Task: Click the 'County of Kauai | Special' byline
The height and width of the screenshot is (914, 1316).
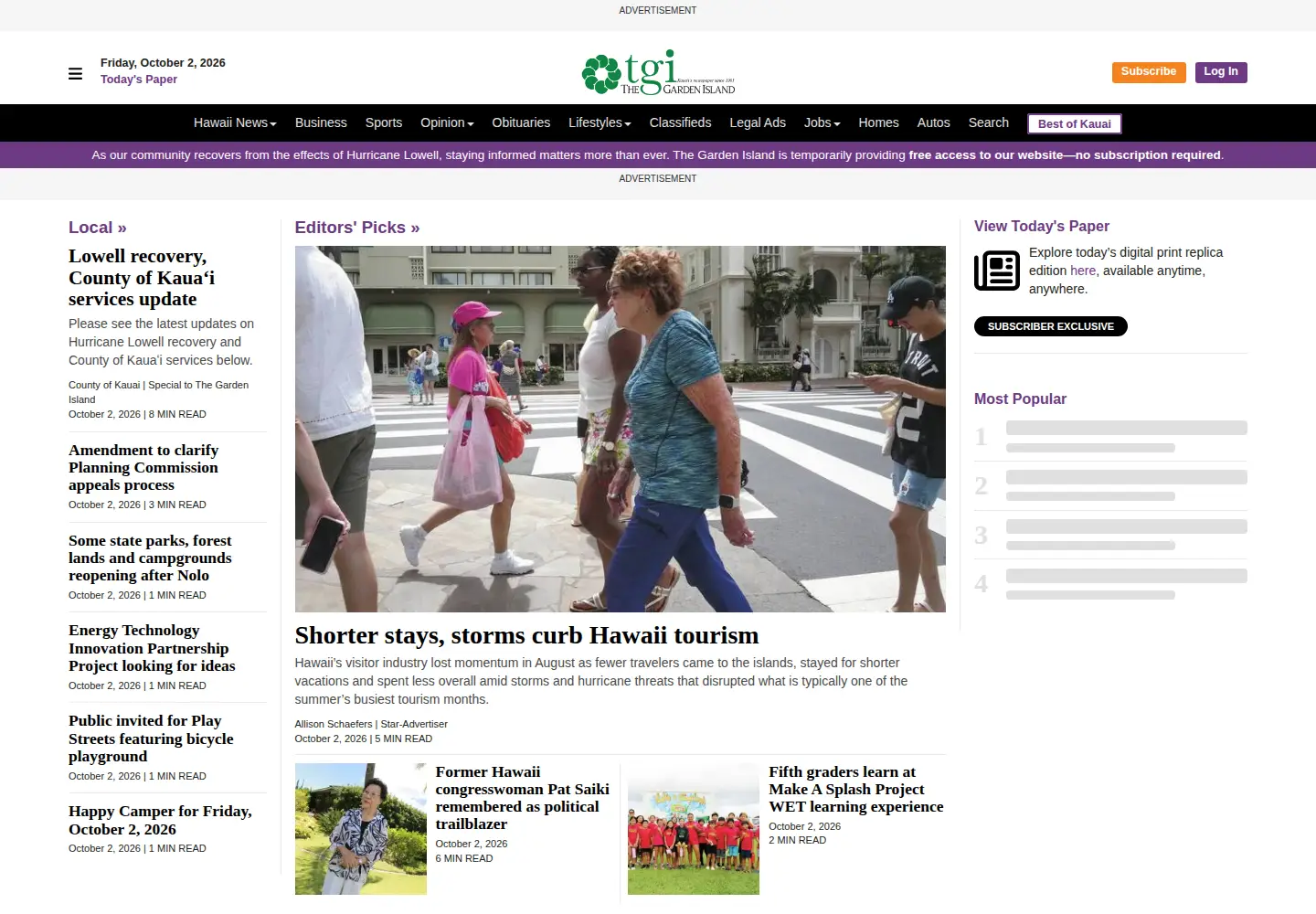Action: pos(158,392)
